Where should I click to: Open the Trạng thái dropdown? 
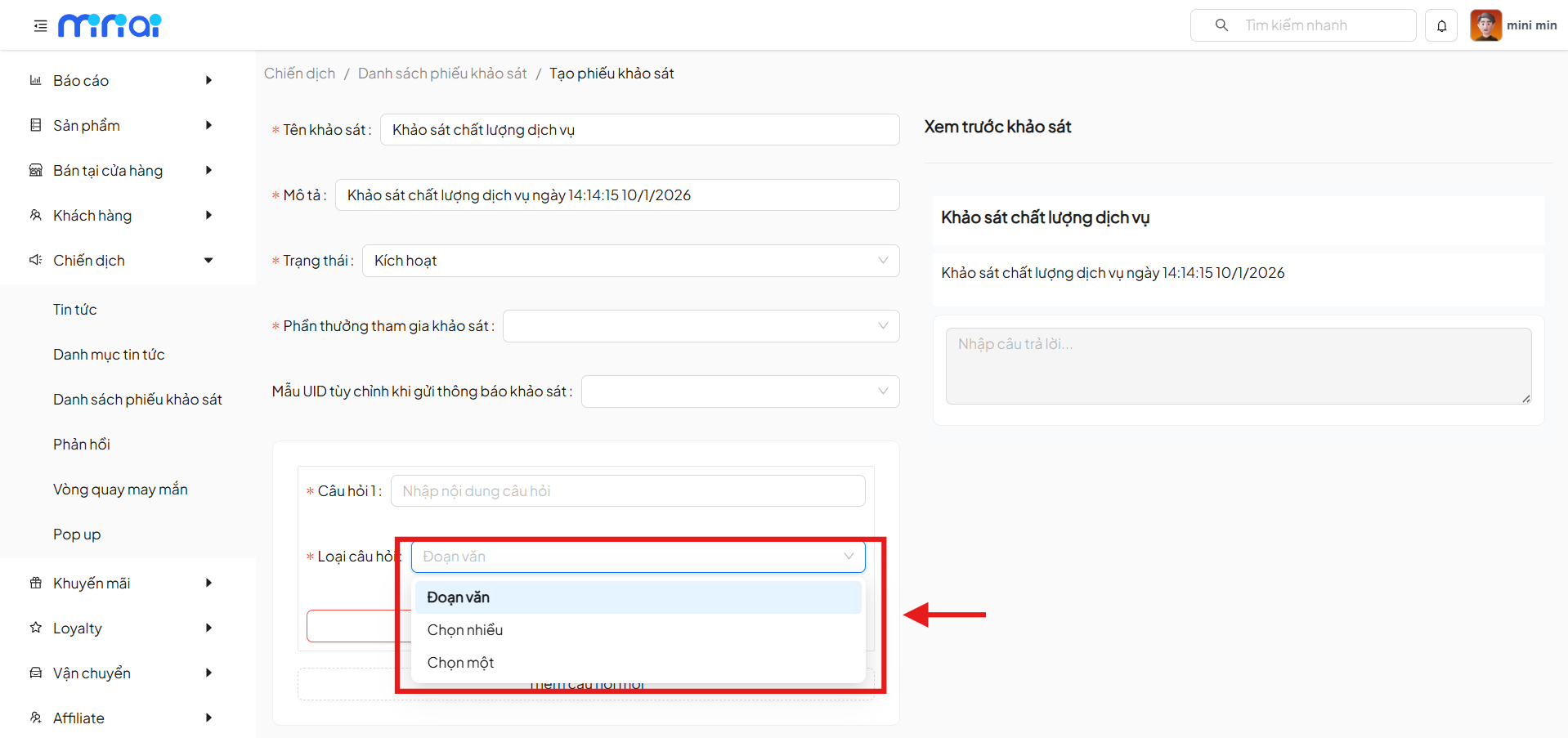[x=630, y=261]
